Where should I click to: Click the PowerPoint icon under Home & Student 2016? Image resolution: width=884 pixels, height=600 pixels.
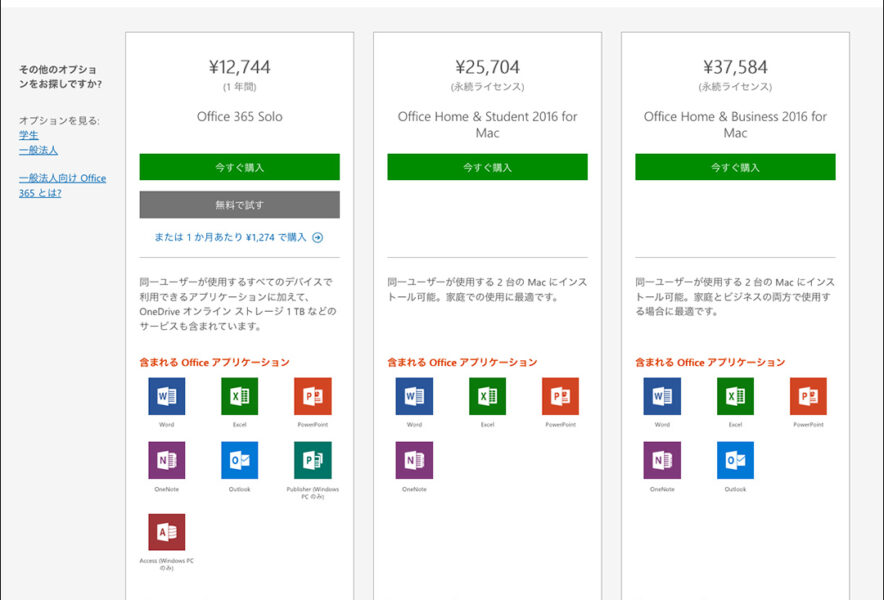(x=560, y=396)
